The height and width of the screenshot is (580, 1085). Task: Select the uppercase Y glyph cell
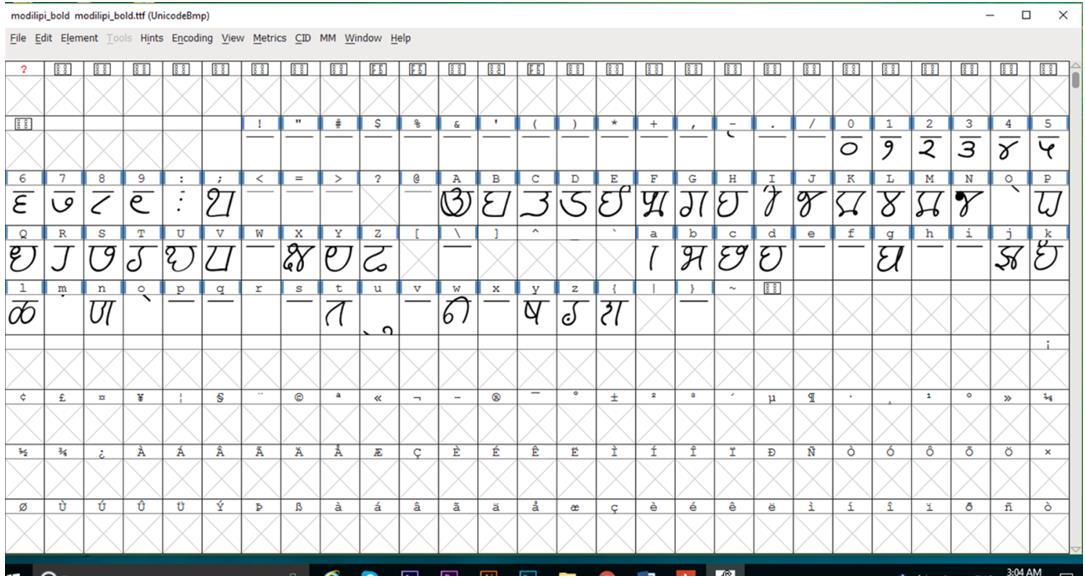340,259
